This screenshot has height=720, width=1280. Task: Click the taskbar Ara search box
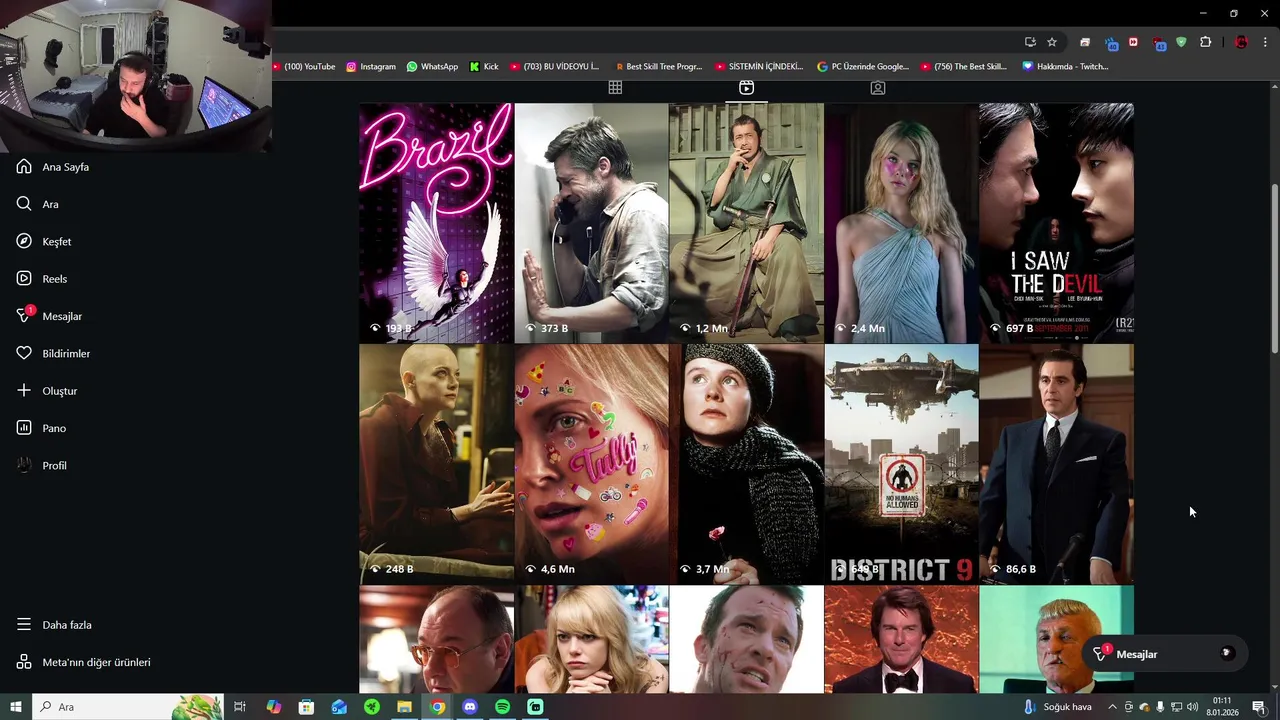click(x=127, y=707)
